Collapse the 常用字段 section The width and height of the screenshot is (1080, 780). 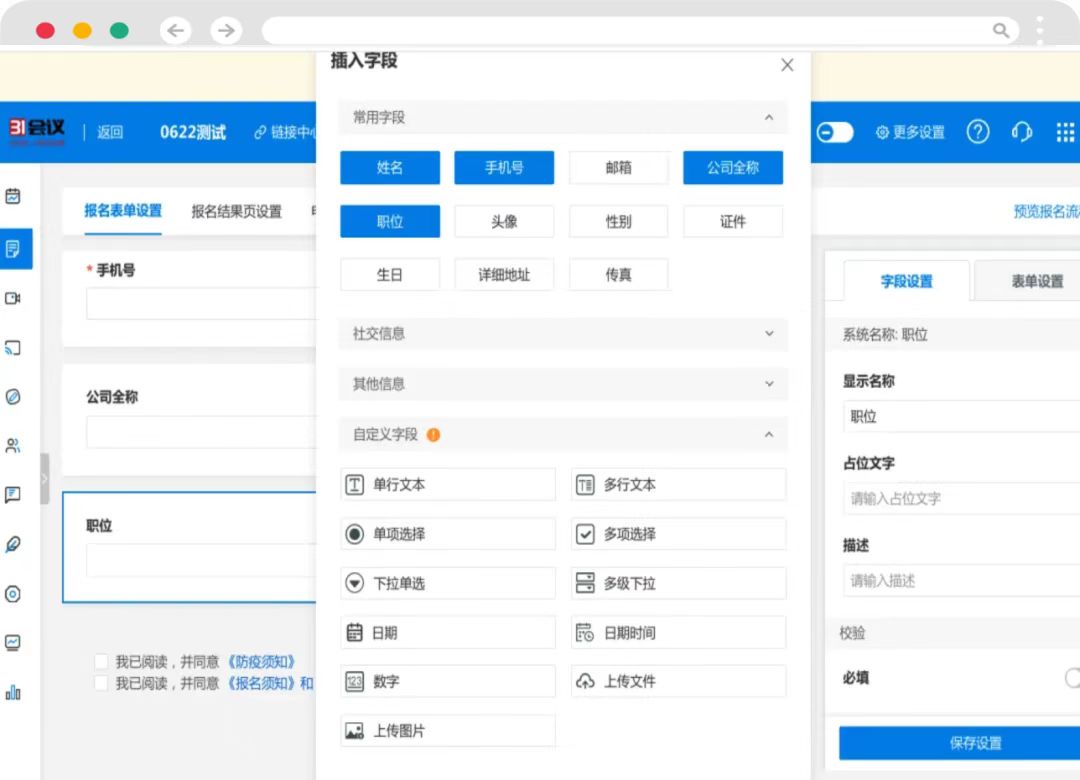pyautogui.click(x=769, y=117)
